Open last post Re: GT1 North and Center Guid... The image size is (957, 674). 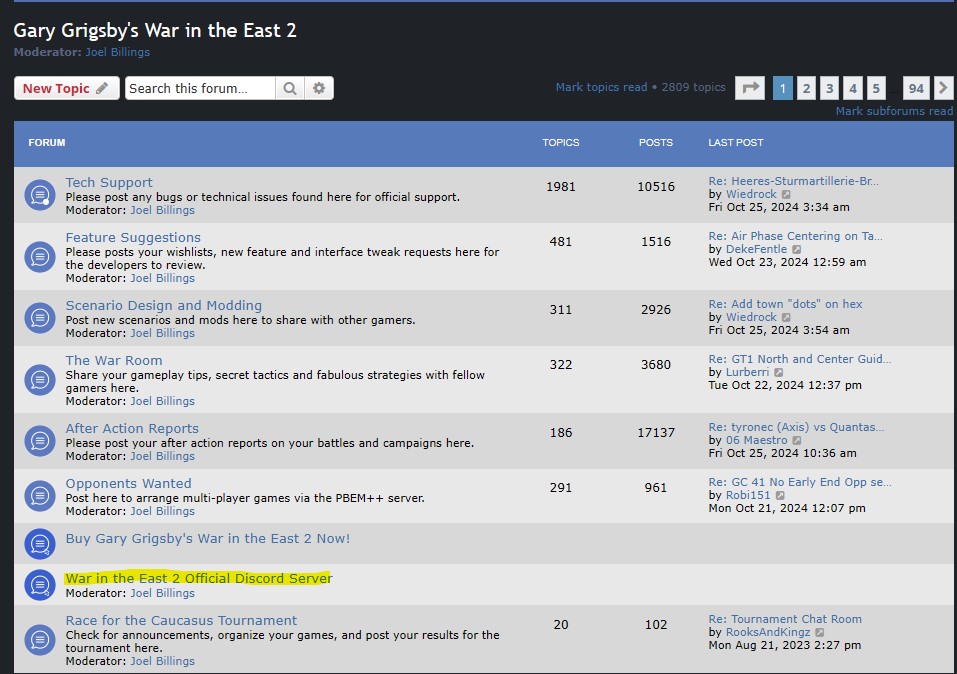tap(800, 359)
